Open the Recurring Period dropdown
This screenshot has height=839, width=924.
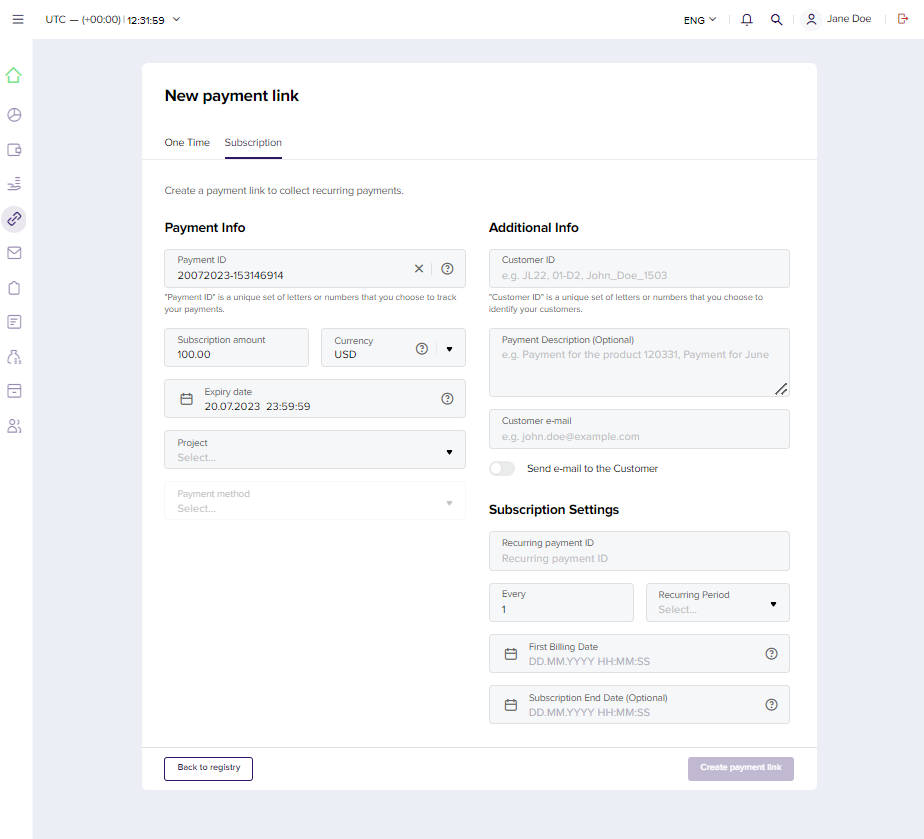coord(772,604)
